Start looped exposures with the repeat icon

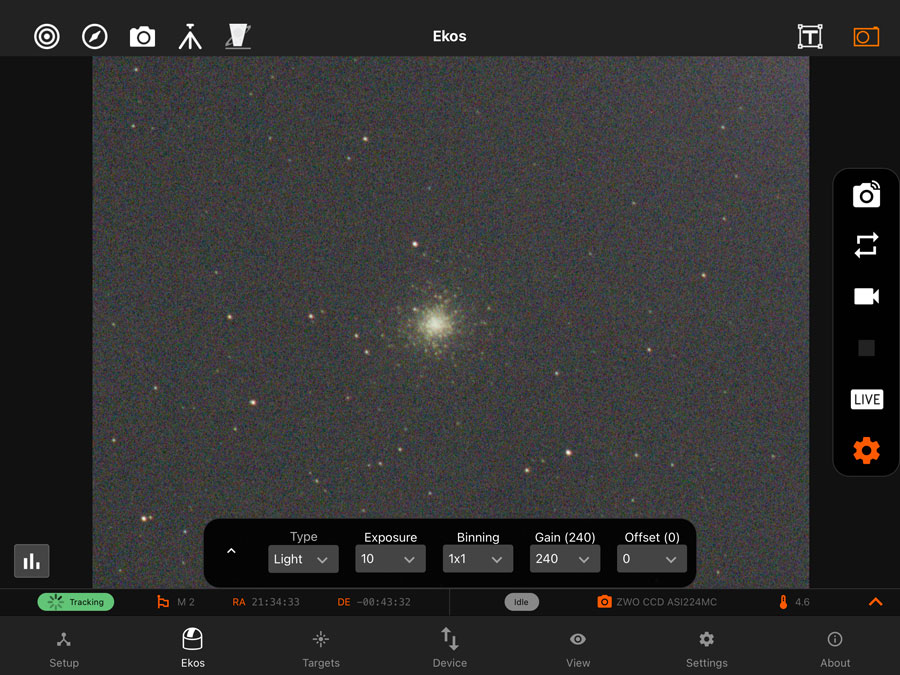866,245
